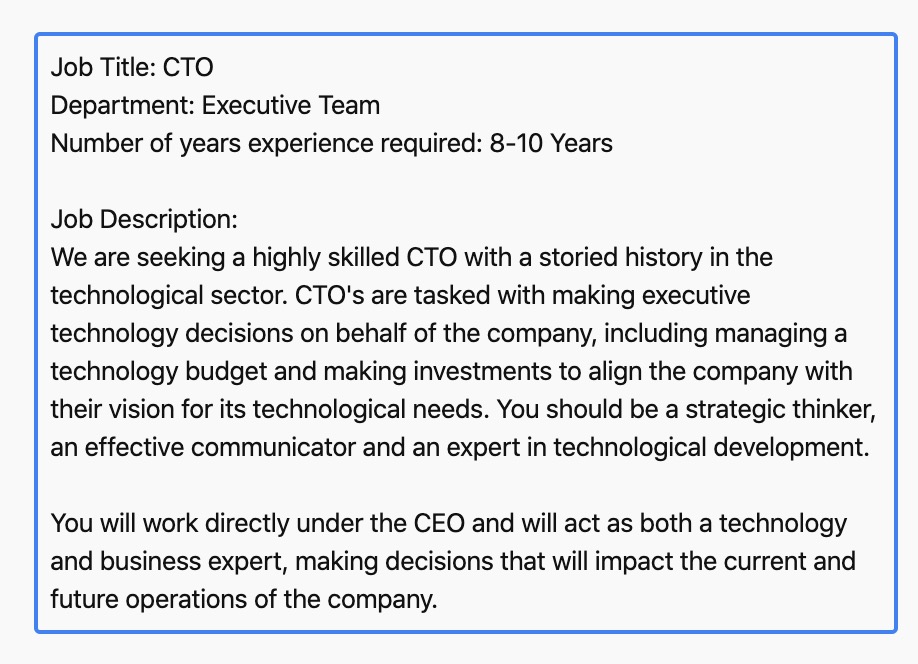918x664 pixels.
Task: Click the 'Job Description:' heading line
Action: coord(144,220)
